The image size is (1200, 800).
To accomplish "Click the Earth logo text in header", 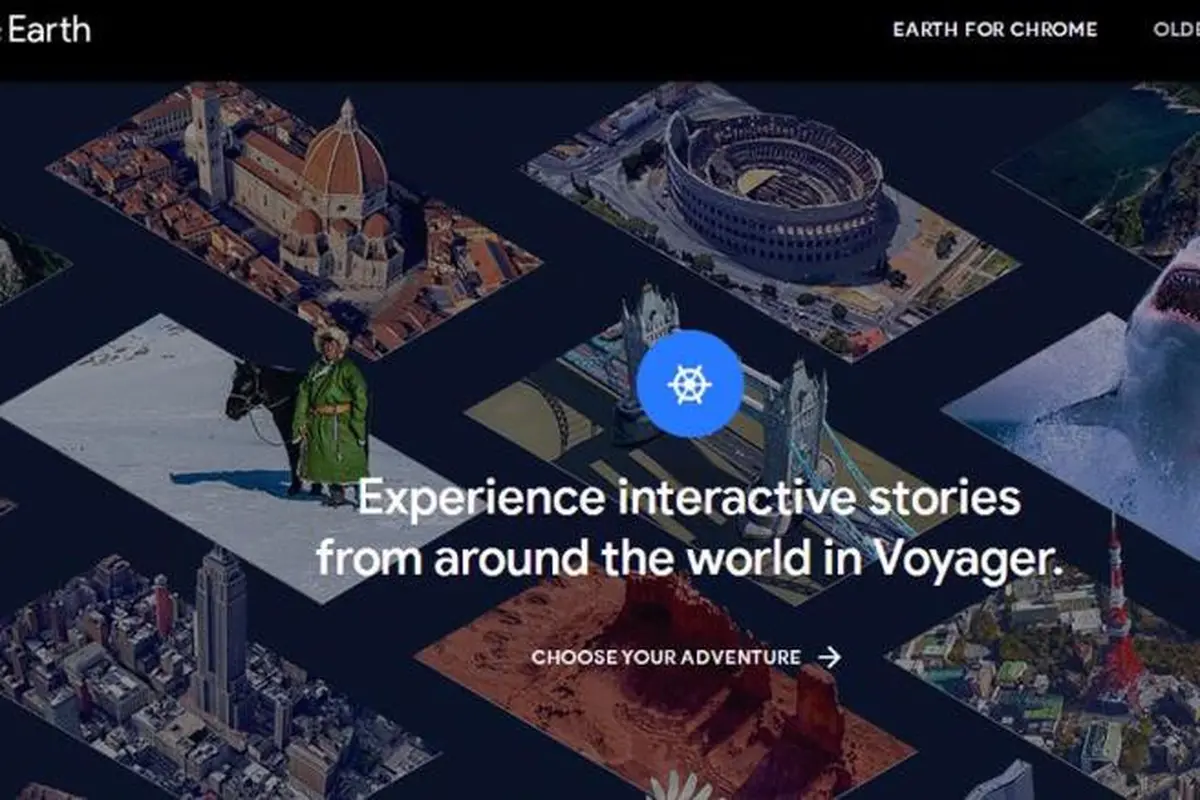I will pyautogui.click(x=47, y=30).
